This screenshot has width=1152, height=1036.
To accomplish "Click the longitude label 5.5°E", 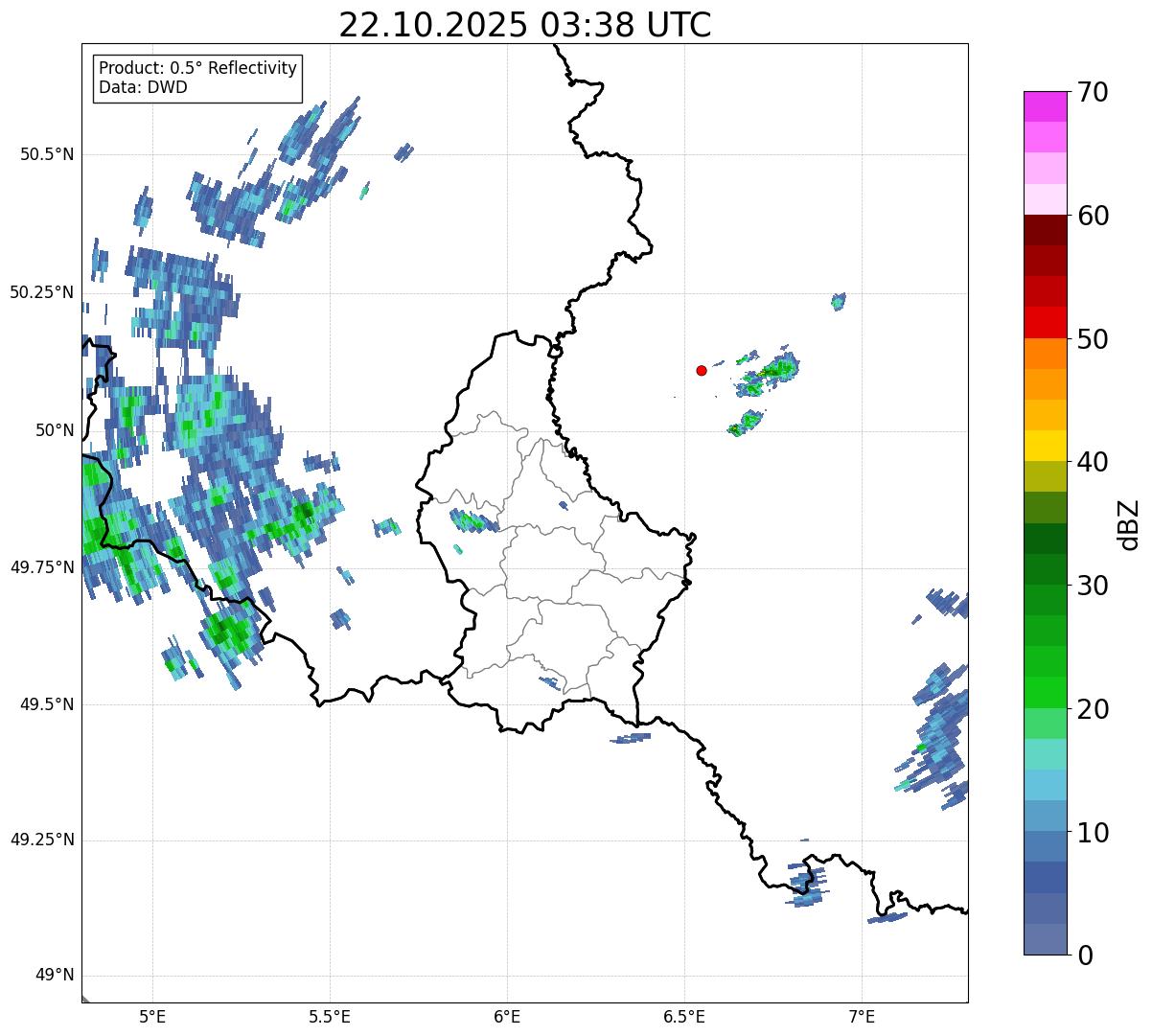I will click(330, 1017).
